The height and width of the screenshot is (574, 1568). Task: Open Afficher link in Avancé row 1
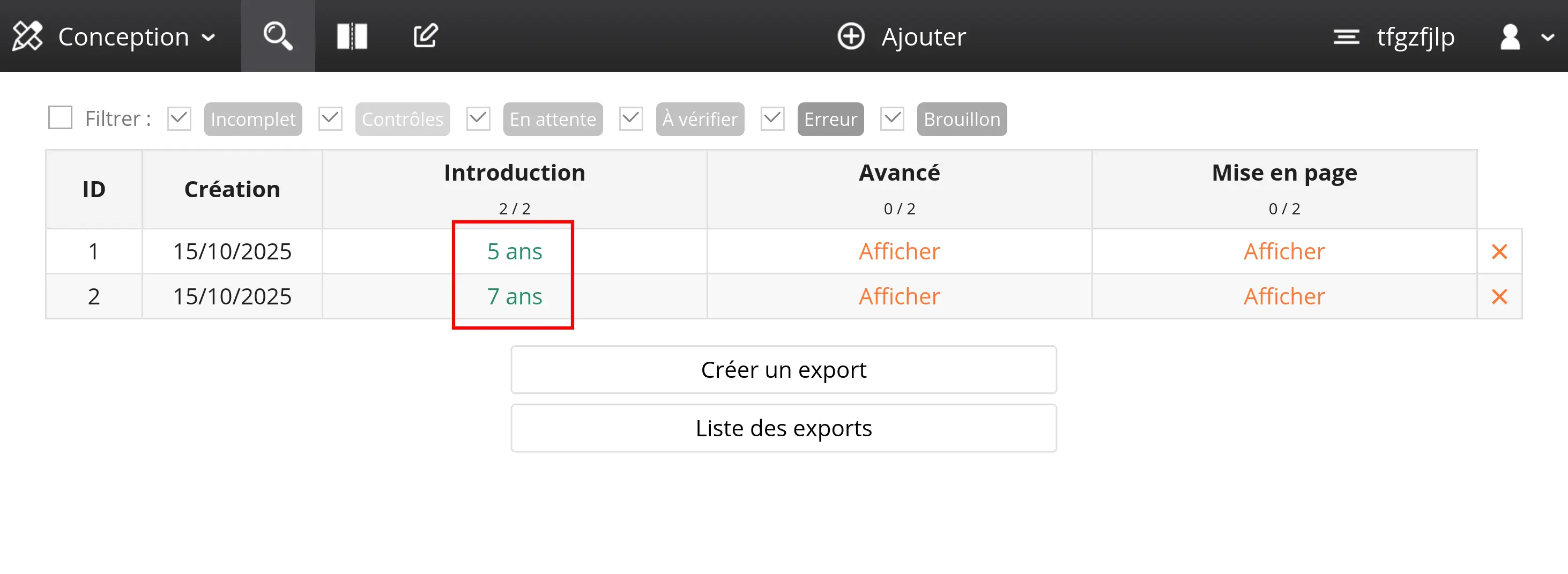pyautogui.click(x=899, y=251)
